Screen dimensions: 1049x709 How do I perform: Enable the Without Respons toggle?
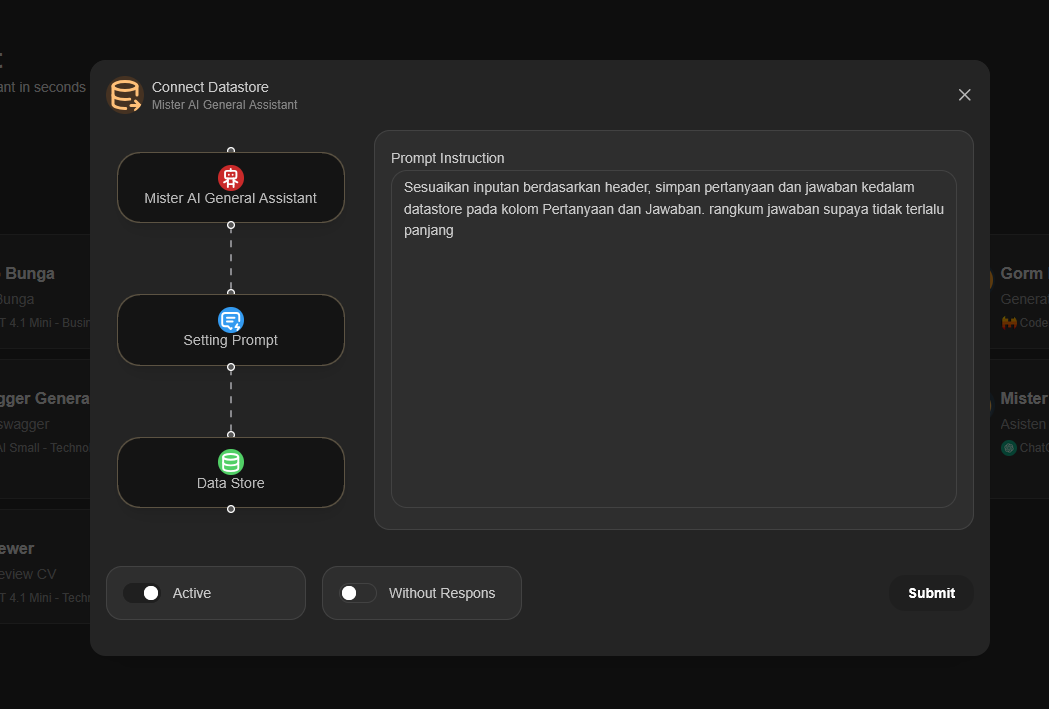tap(358, 593)
